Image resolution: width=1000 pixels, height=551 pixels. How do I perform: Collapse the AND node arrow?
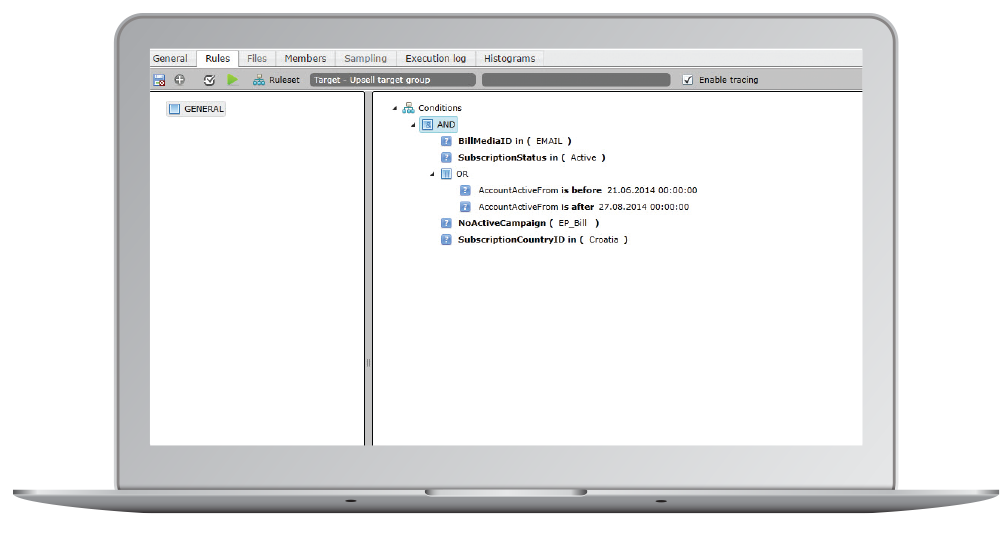413,125
